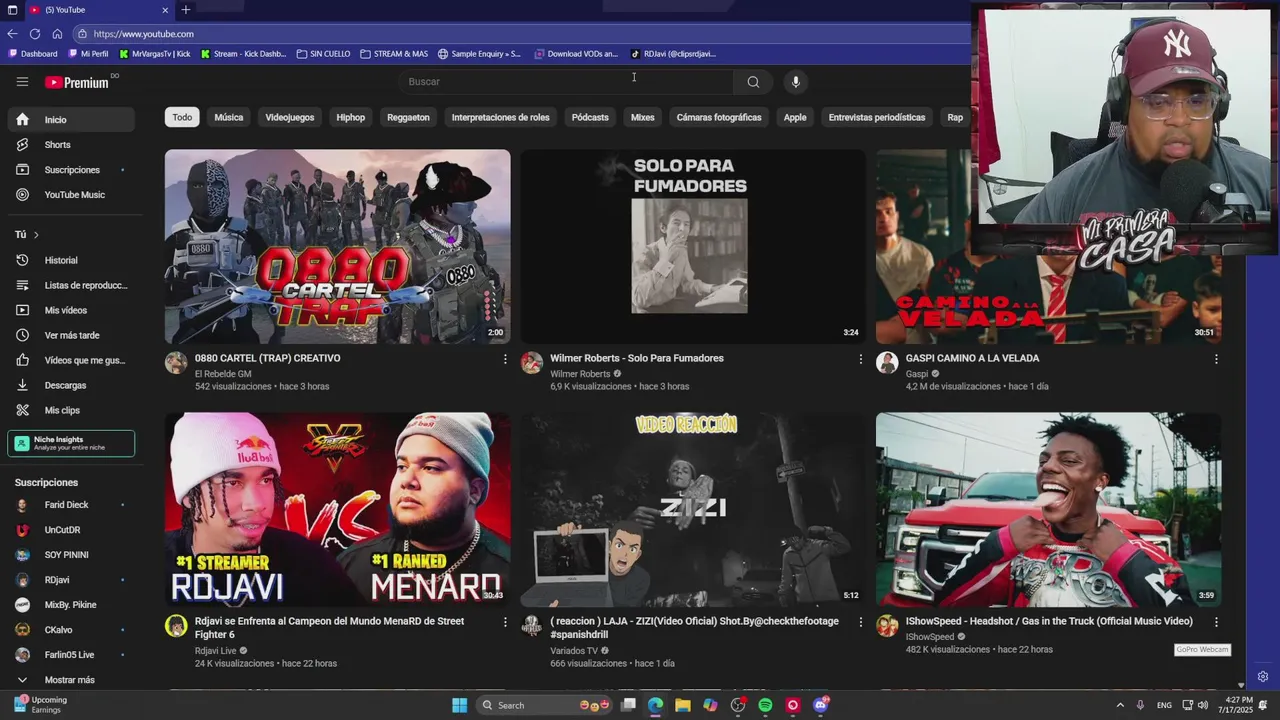Open Suscripciones in the sidebar
Viewport: 1280px width, 720px height.
point(71,170)
